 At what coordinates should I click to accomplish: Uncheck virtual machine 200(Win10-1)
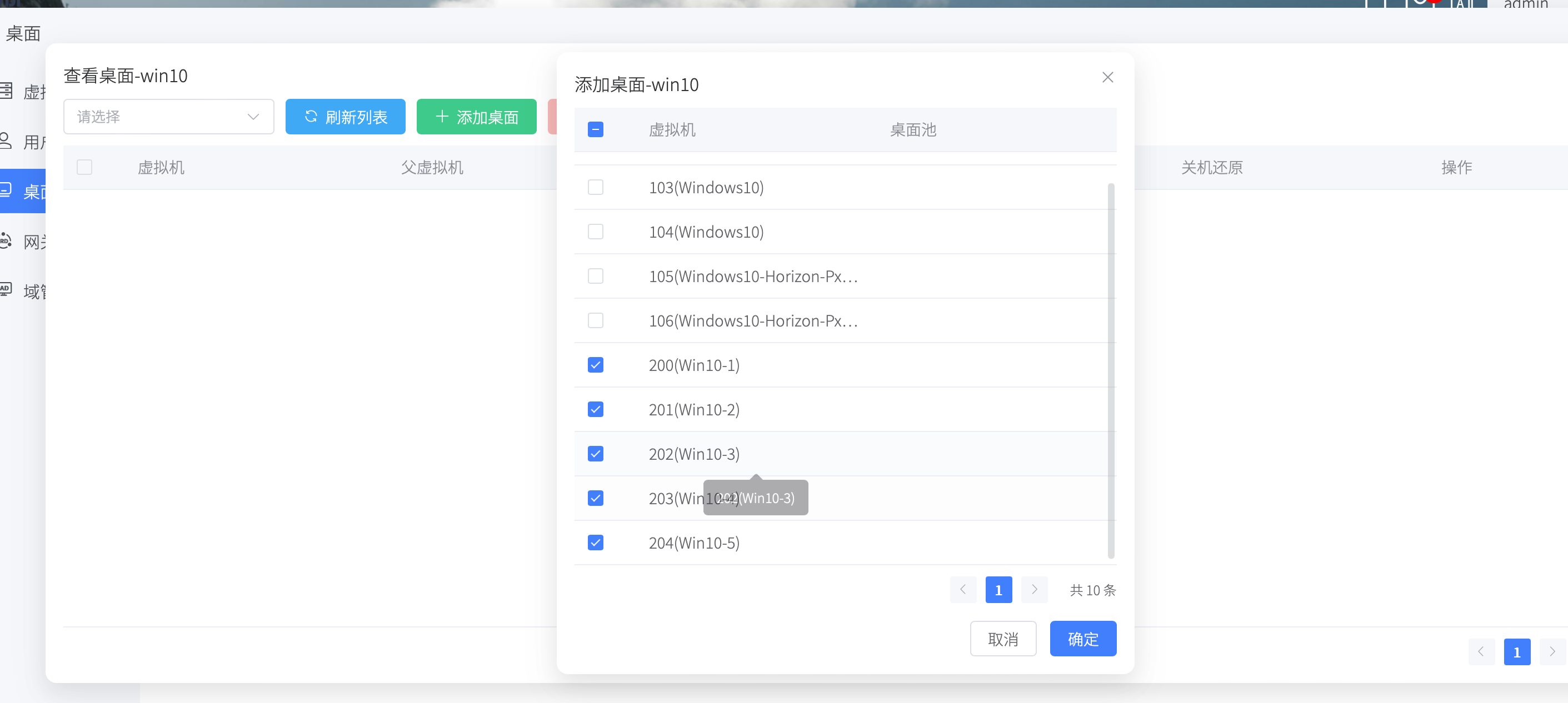pyautogui.click(x=595, y=364)
